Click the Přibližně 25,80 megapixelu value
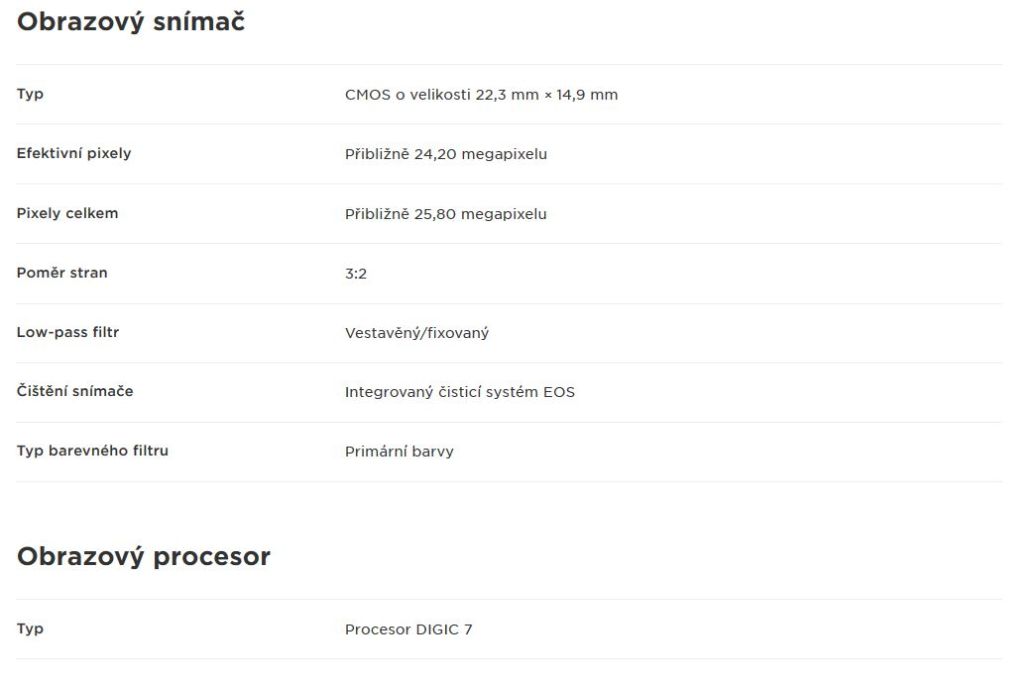 445,214
